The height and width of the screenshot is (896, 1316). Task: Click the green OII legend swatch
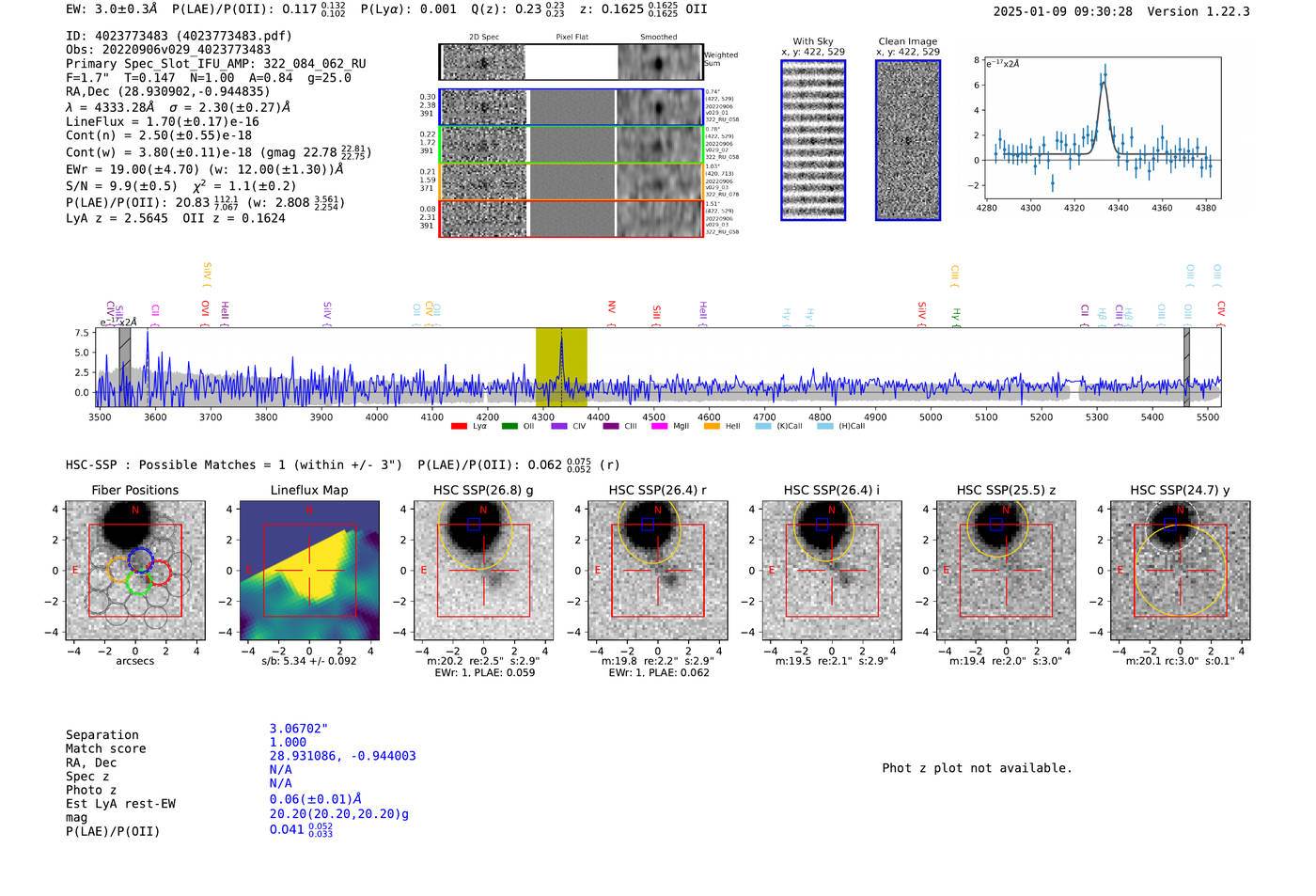tap(509, 427)
